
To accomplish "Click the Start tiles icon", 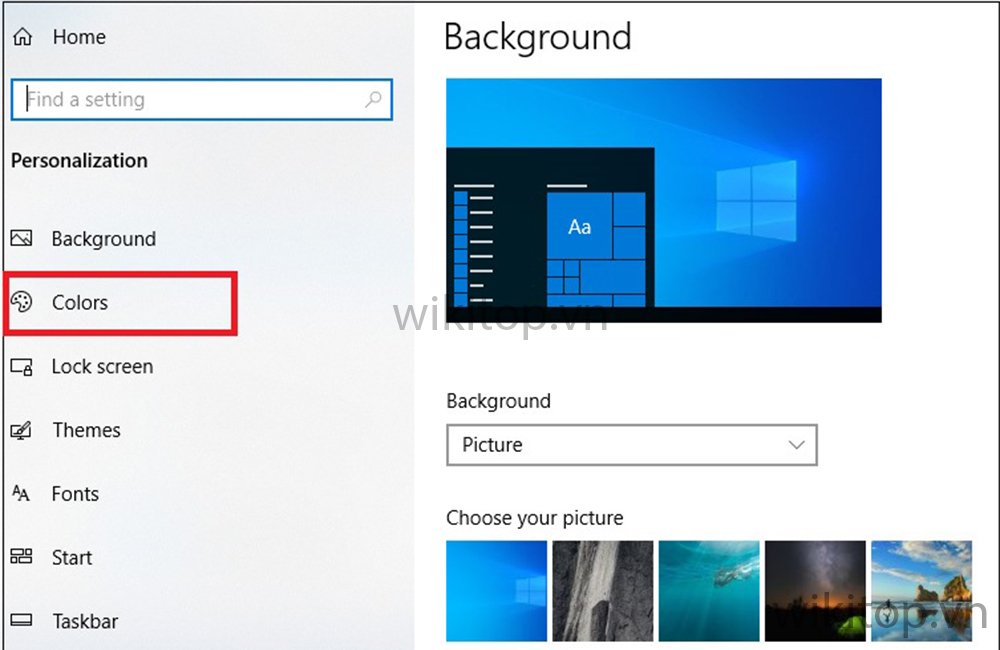I will [x=21, y=556].
